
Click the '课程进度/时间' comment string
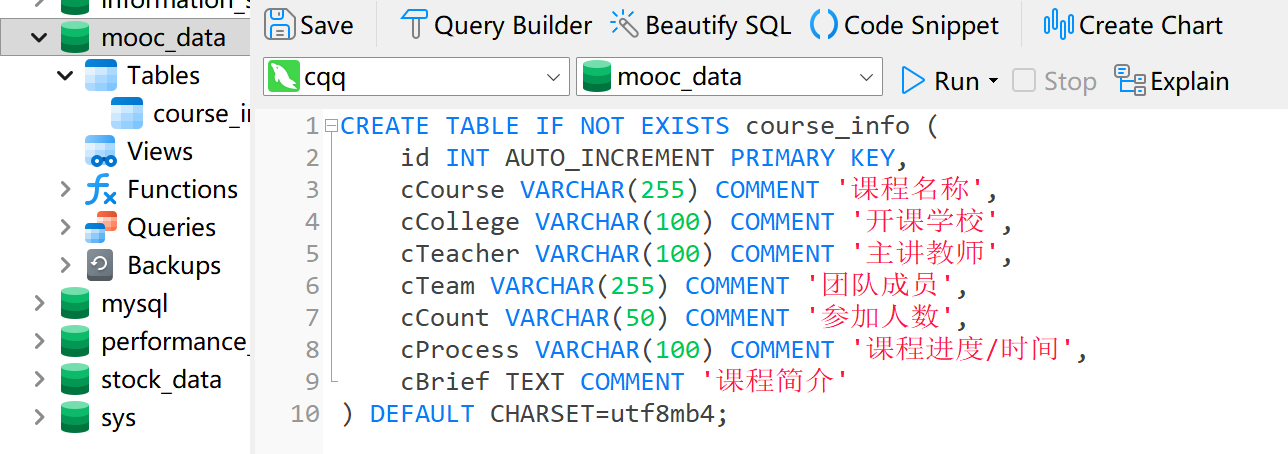(962, 350)
